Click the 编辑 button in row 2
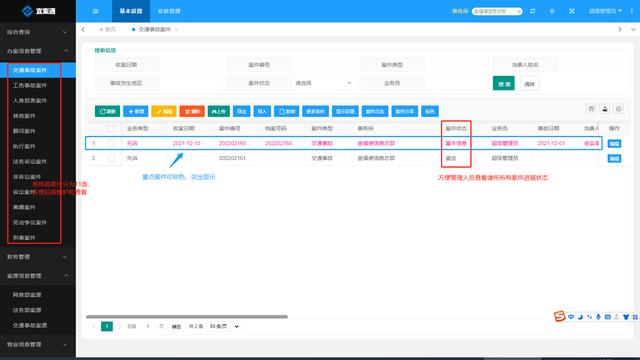Screen dimensions: 640x360 click(x=614, y=158)
